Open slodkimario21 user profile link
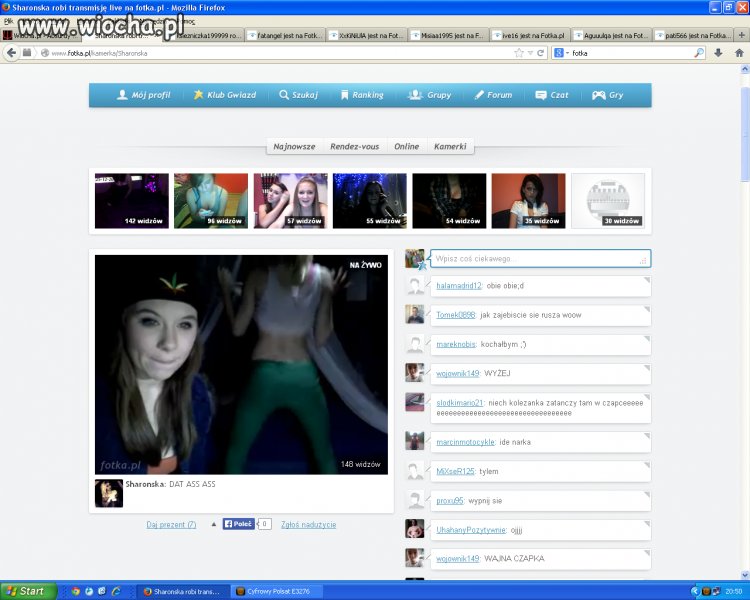The height and width of the screenshot is (600, 750). pyautogui.click(x=460, y=403)
